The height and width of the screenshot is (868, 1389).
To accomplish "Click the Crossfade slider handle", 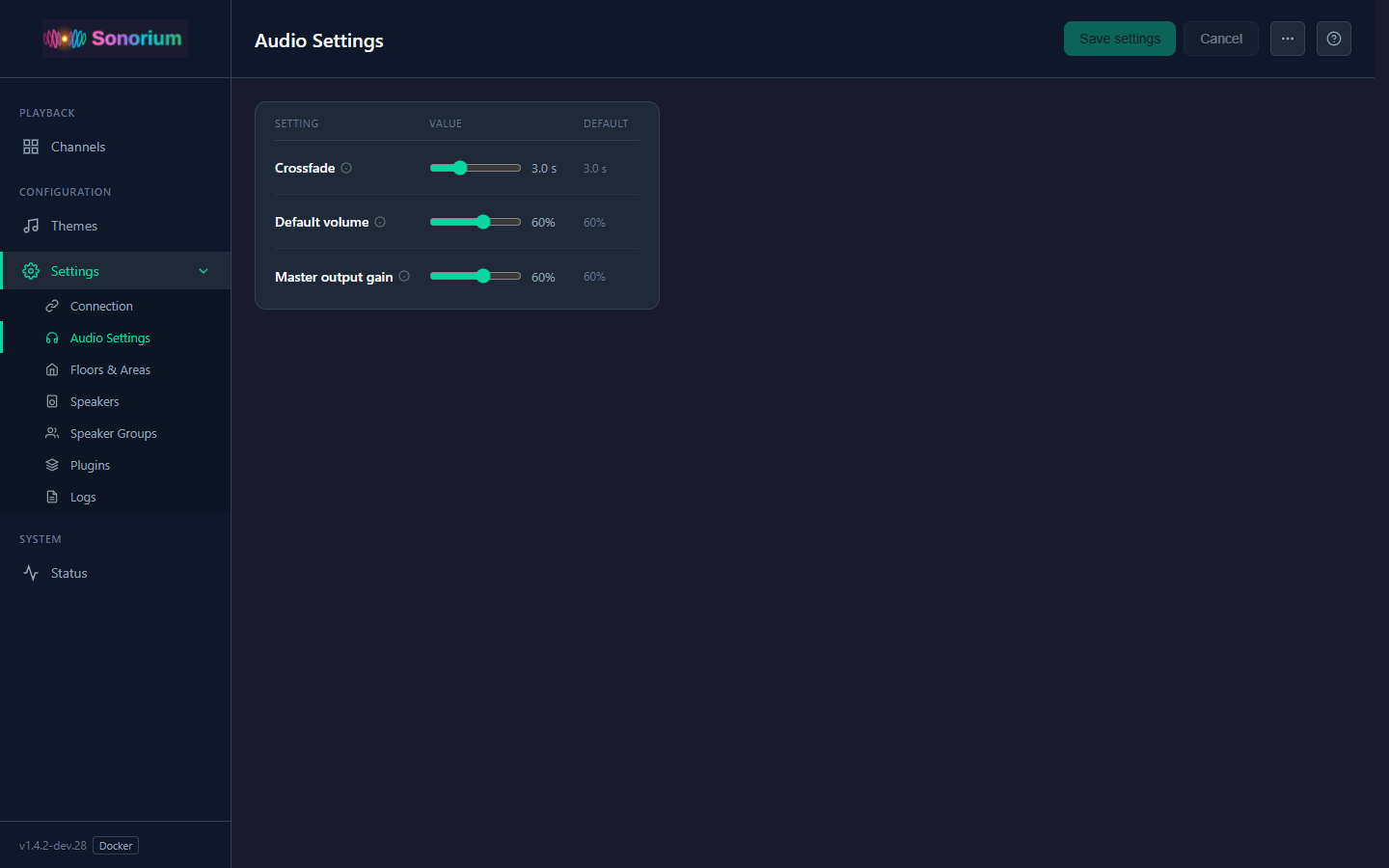I will (x=460, y=168).
